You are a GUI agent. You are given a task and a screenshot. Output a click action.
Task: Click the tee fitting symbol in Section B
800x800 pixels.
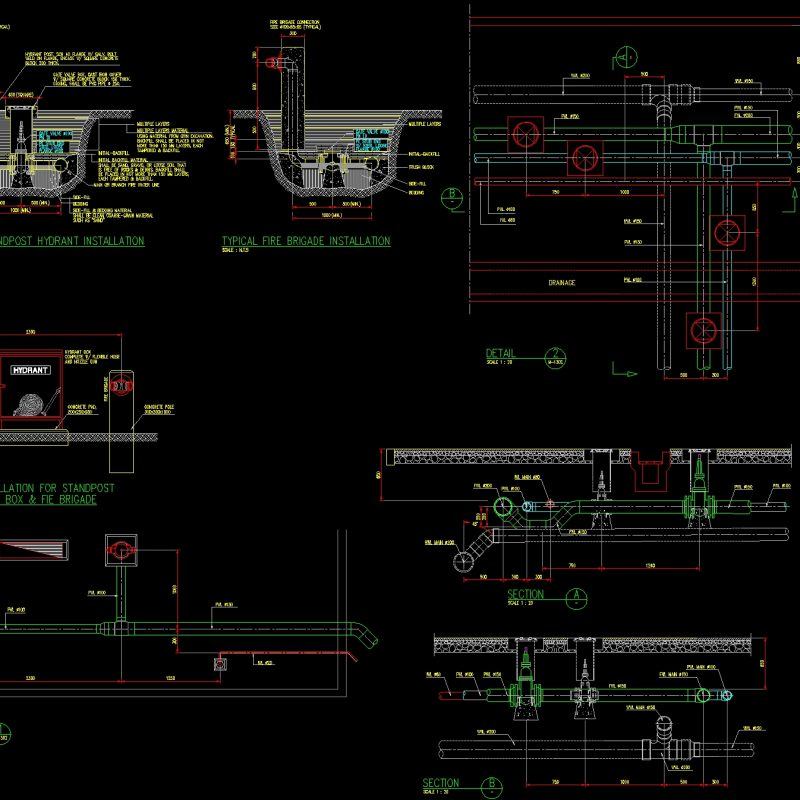pos(662,745)
